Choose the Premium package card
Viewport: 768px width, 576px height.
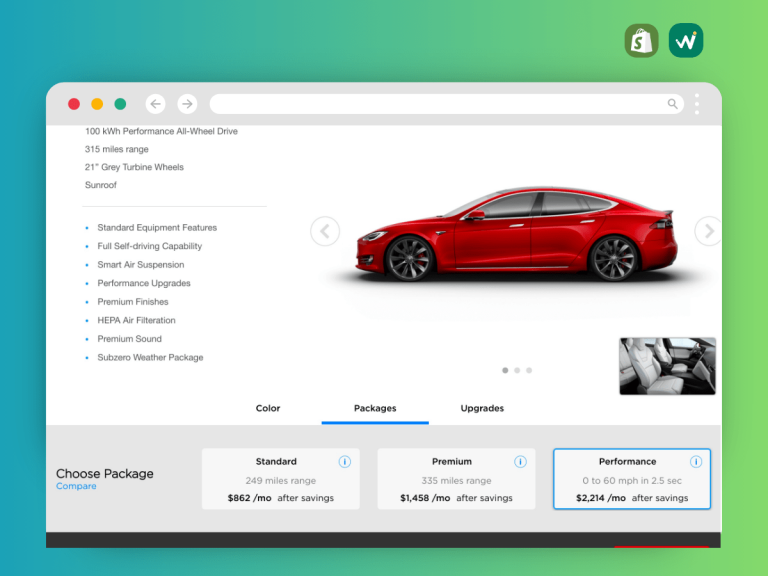coord(456,479)
